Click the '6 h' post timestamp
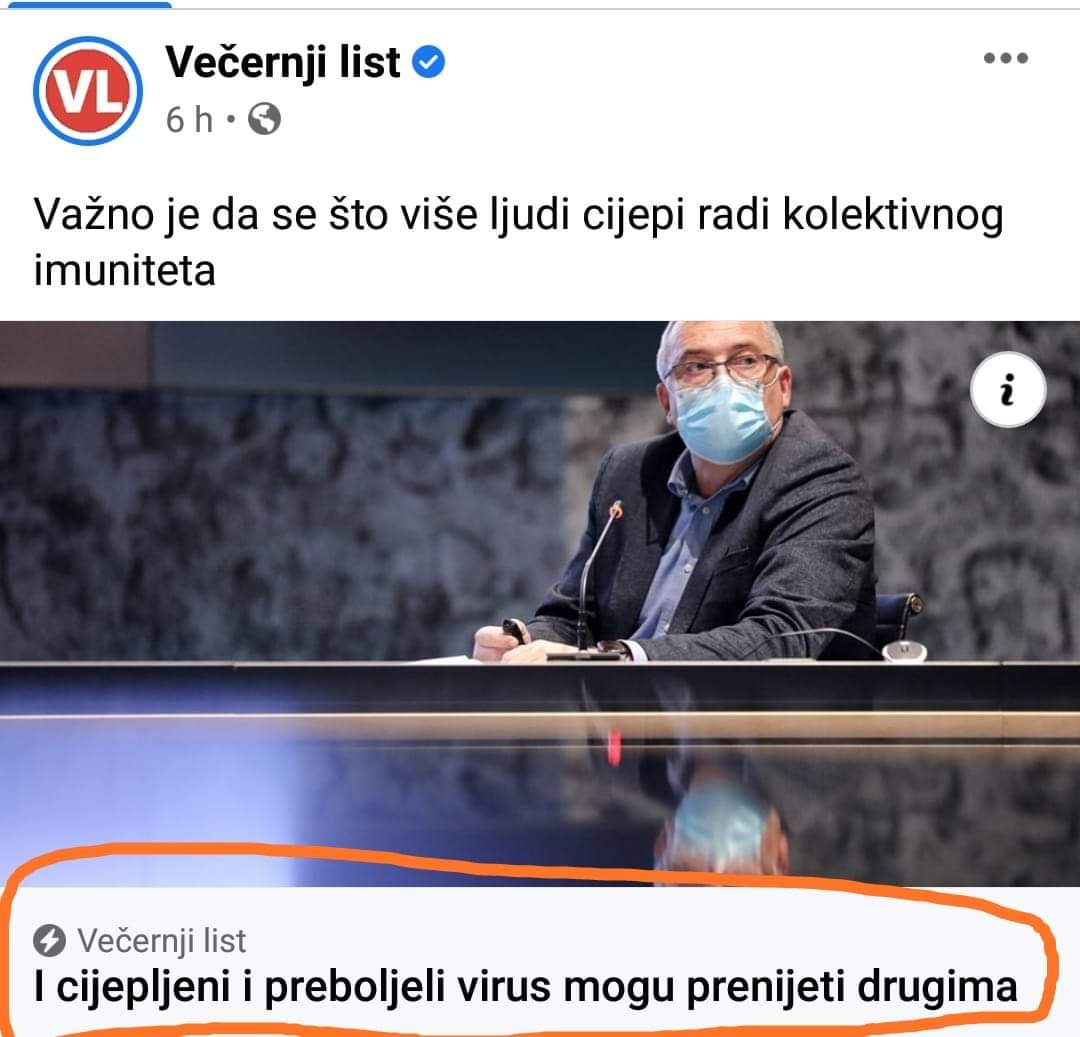This screenshot has width=1080, height=1037. click(x=189, y=120)
